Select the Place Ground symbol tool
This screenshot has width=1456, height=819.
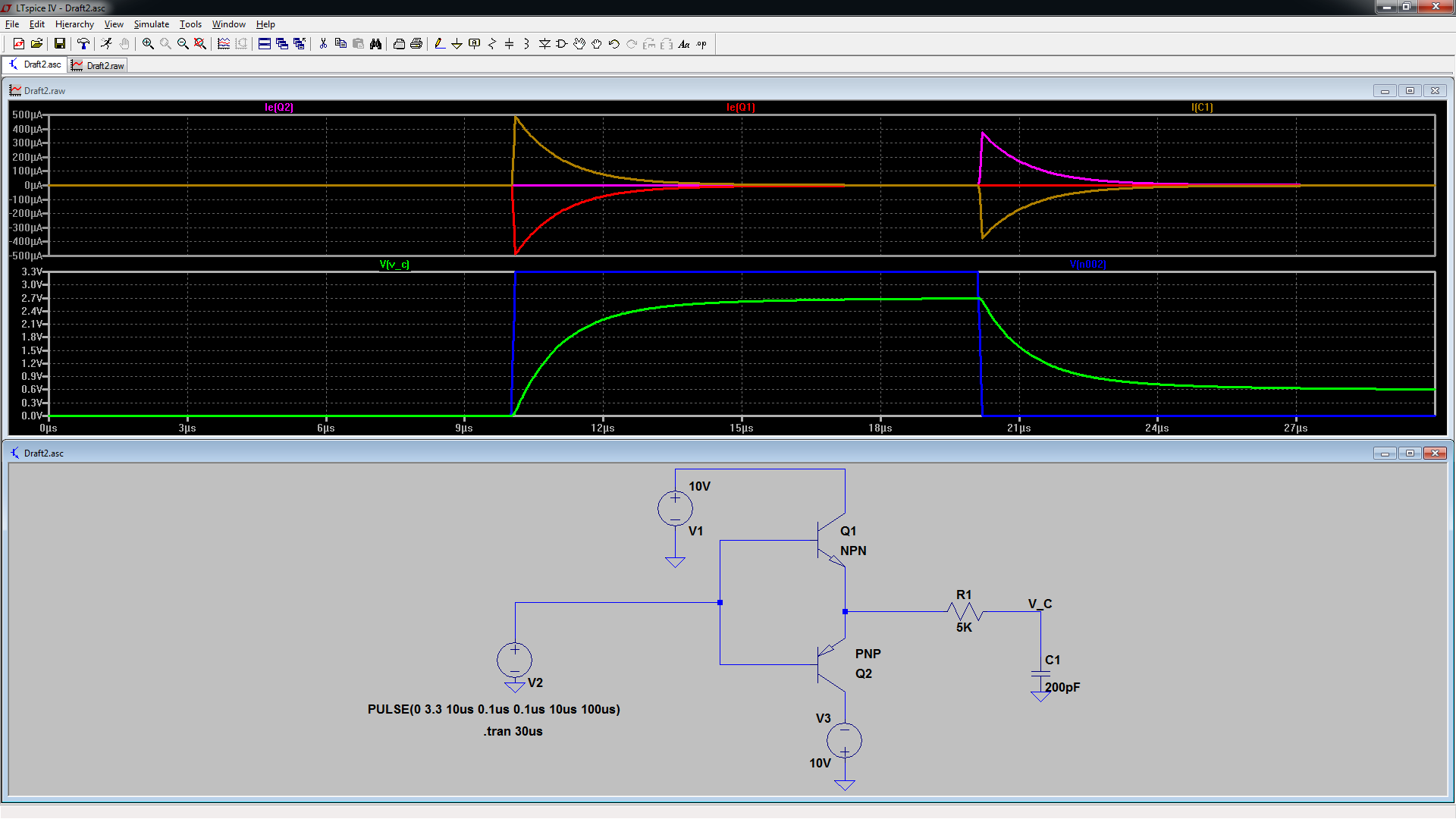(x=457, y=44)
